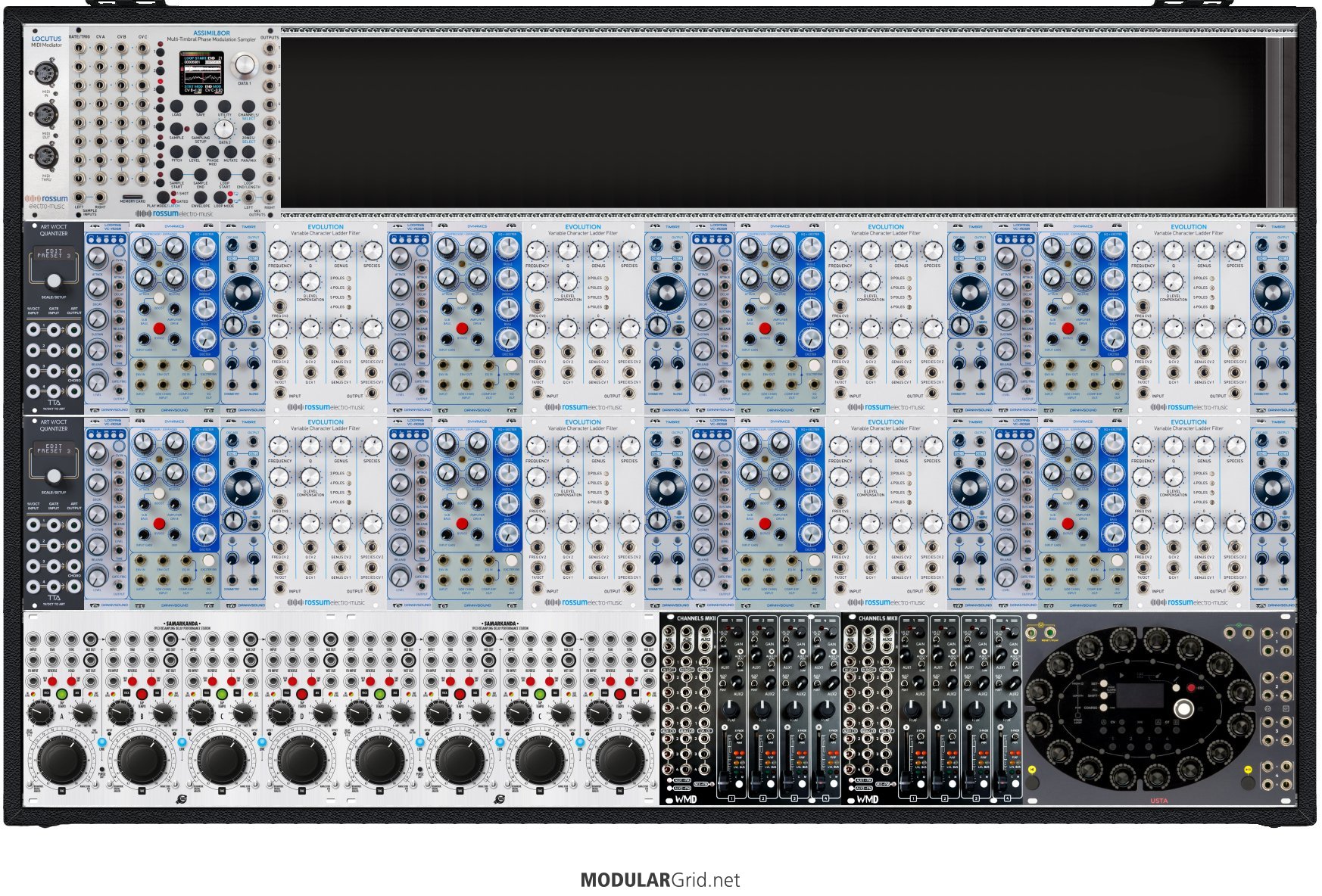The height and width of the screenshot is (896, 1322).
Task: Hit the red ESC button on the USTA
Action: point(1190,688)
